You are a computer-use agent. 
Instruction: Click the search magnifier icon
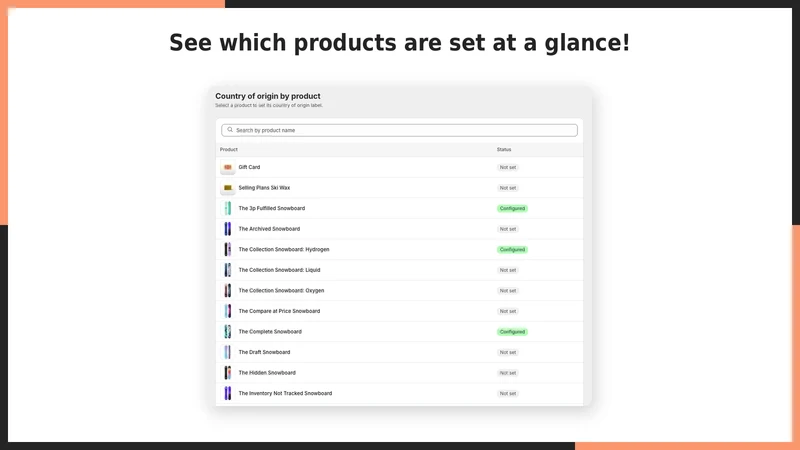click(230, 130)
